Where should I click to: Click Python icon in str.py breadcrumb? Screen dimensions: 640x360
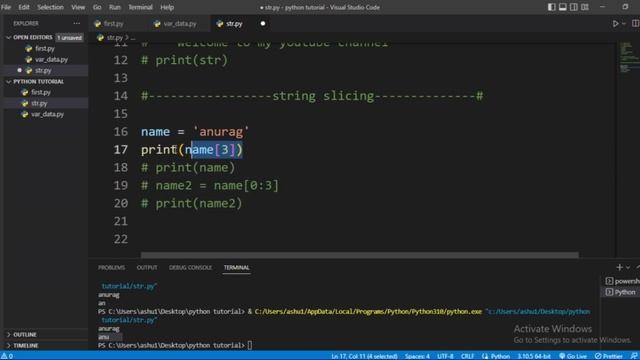[x=100, y=38]
